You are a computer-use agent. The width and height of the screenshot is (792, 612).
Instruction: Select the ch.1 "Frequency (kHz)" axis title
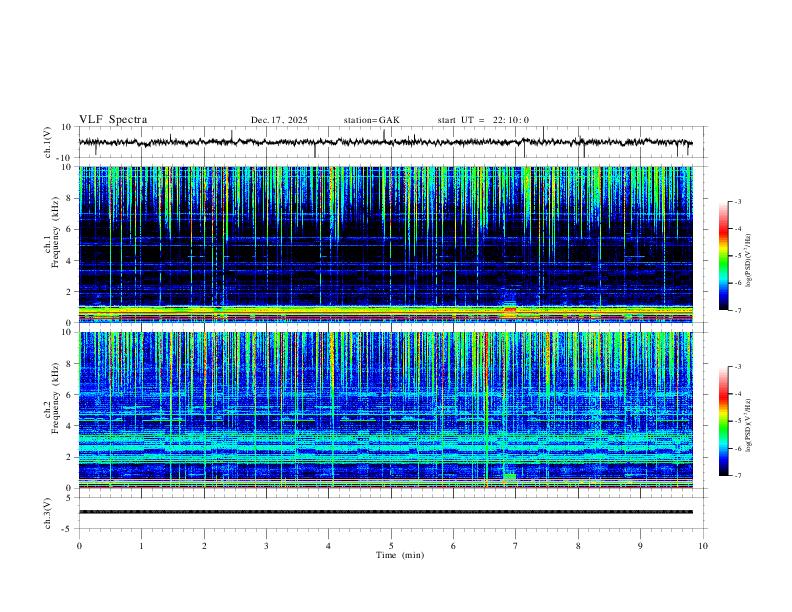point(55,231)
